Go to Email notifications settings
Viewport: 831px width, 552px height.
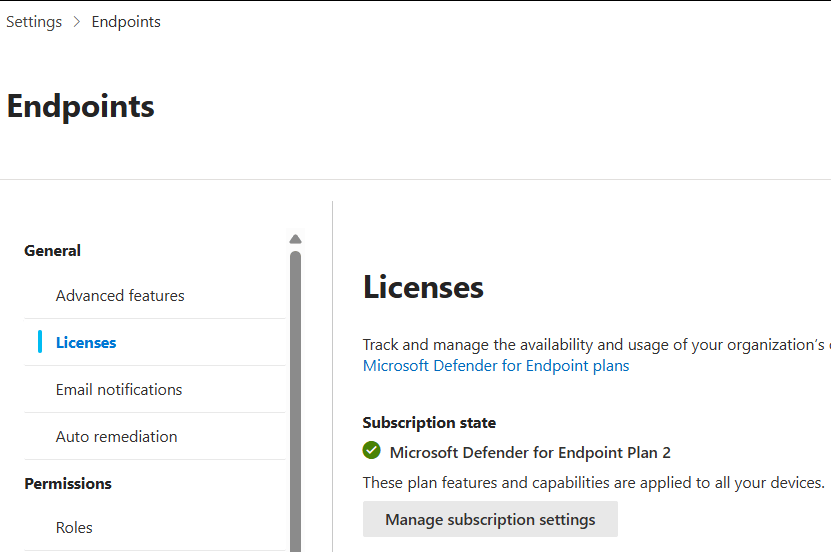click(x=119, y=390)
